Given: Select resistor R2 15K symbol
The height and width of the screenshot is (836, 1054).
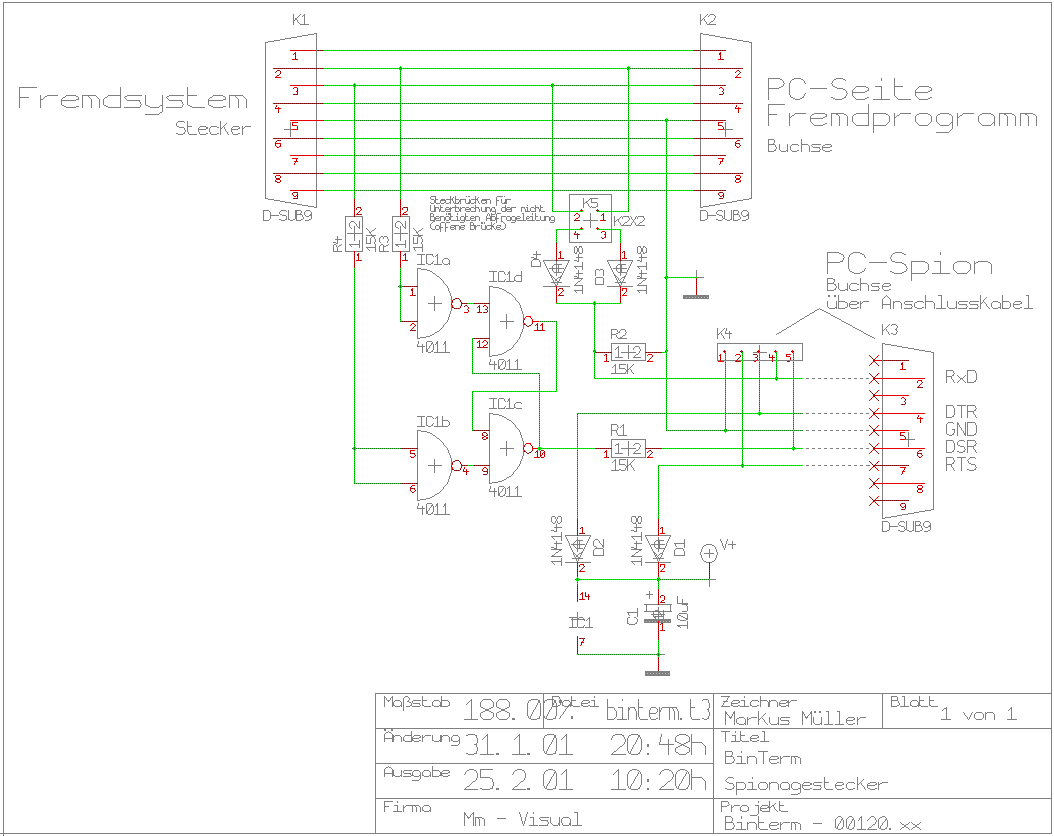Looking at the screenshot, I should pyautogui.click(x=627, y=353).
